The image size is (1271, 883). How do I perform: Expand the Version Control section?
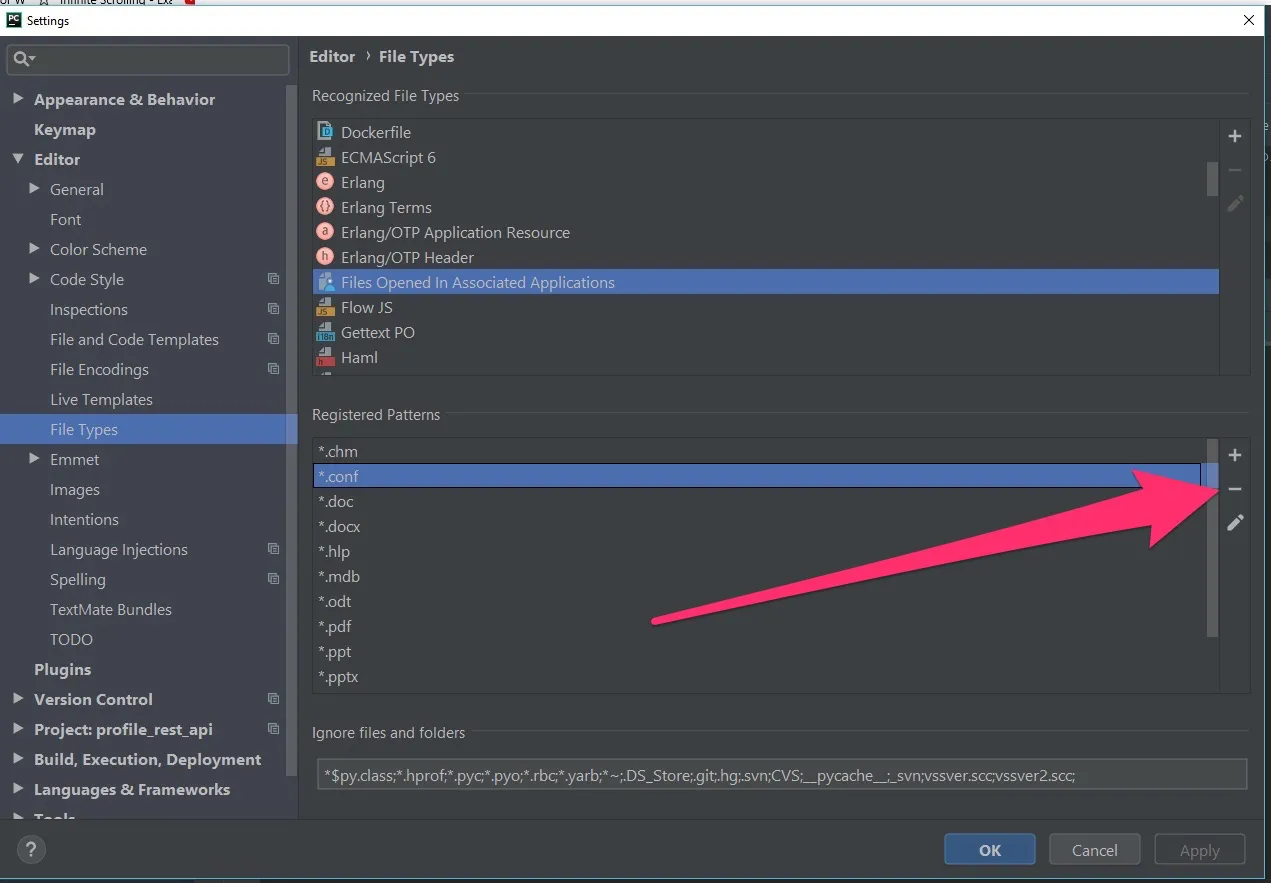[18, 699]
